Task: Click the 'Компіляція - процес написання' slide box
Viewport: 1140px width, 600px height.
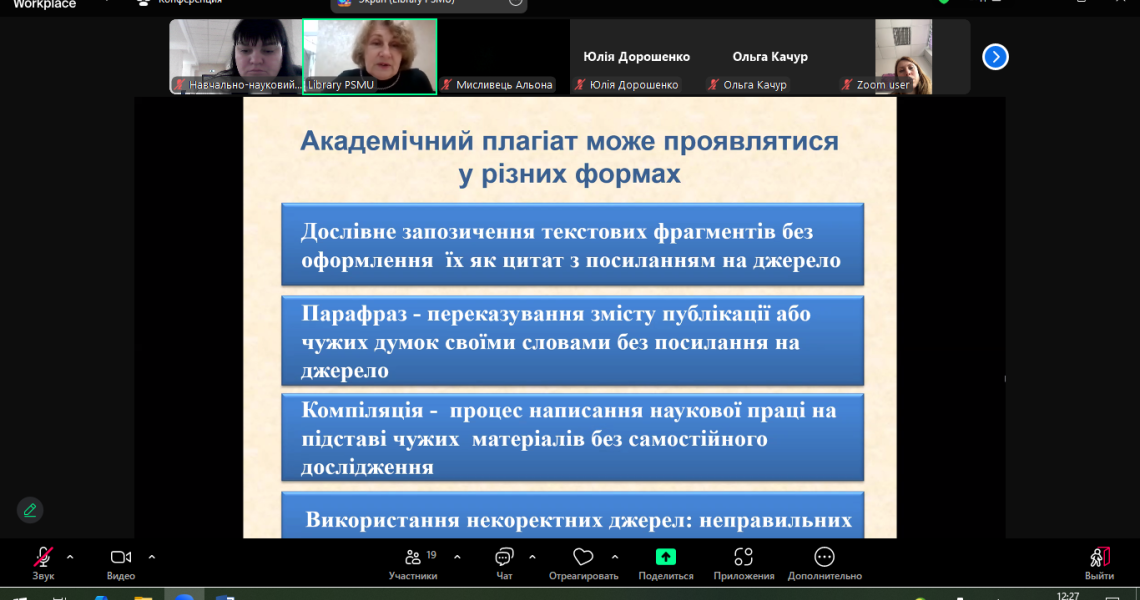Action: (573, 438)
